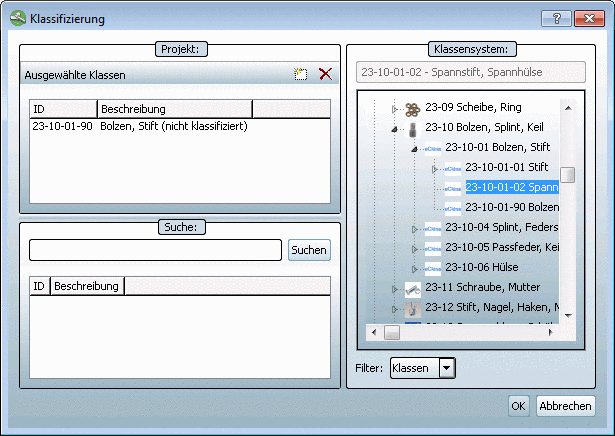Select tree item 23-10-06 Hülse
Screen dimensions: 615x436
(482, 267)
